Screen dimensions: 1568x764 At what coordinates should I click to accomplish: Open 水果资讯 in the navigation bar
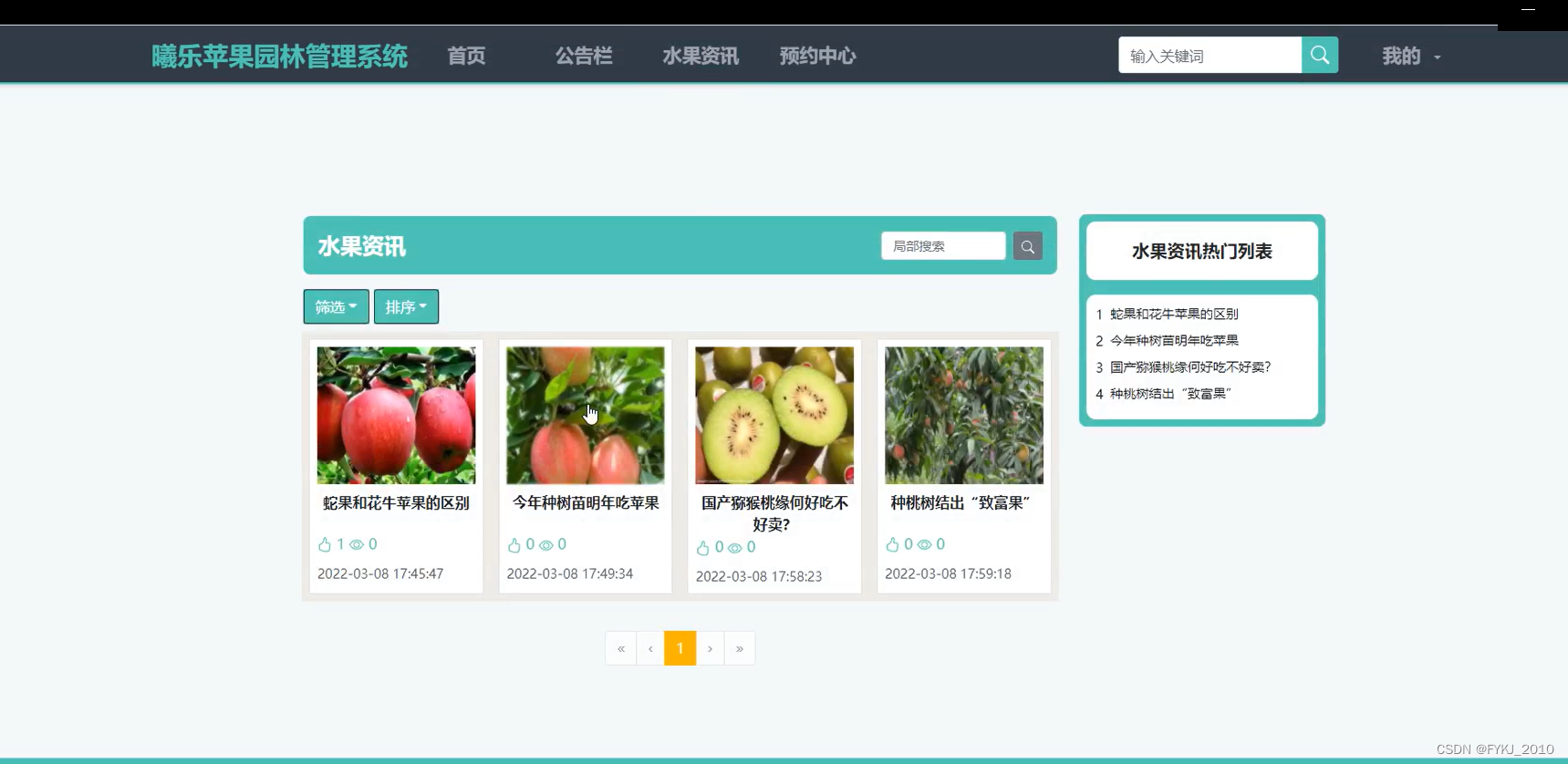click(701, 56)
